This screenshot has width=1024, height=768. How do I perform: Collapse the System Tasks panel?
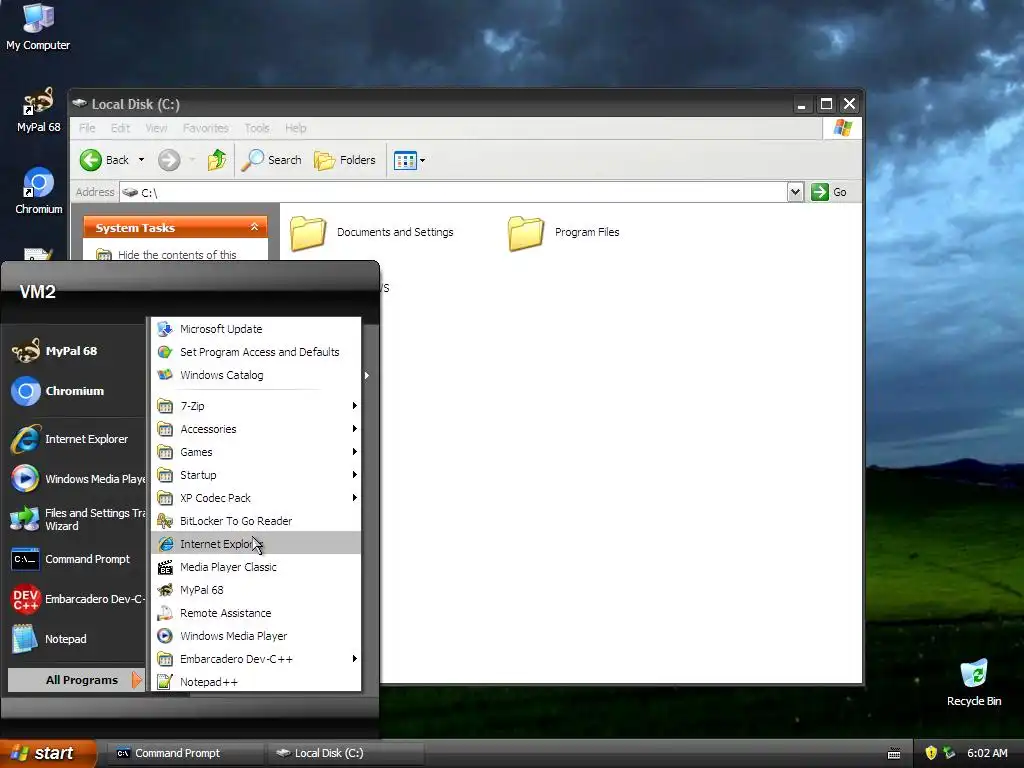254,227
